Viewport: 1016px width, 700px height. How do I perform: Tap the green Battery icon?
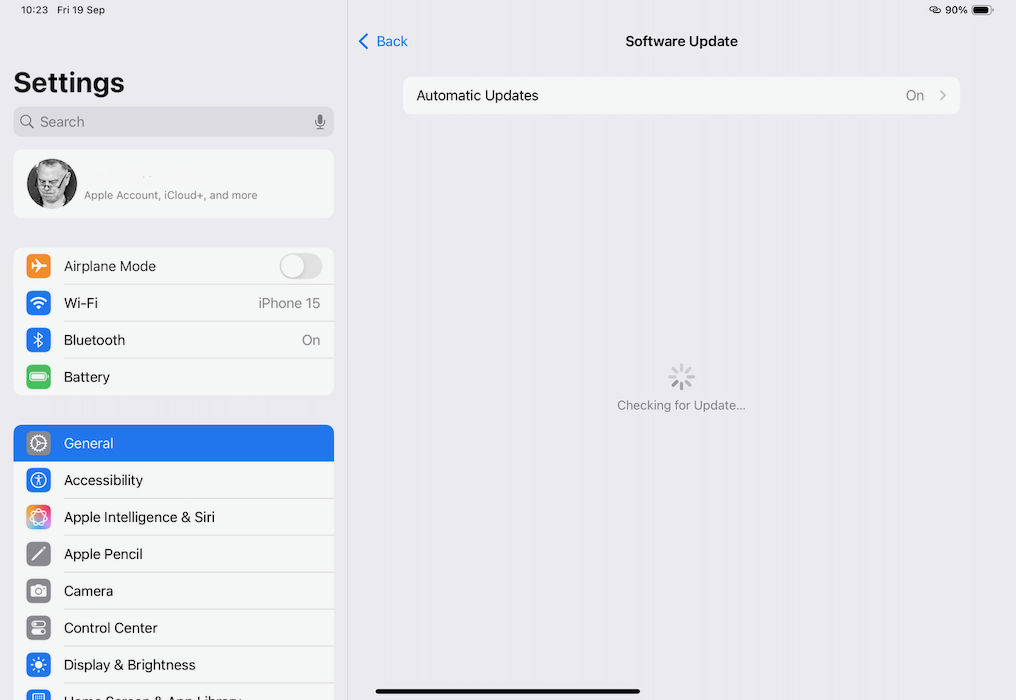[x=39, y=377]
